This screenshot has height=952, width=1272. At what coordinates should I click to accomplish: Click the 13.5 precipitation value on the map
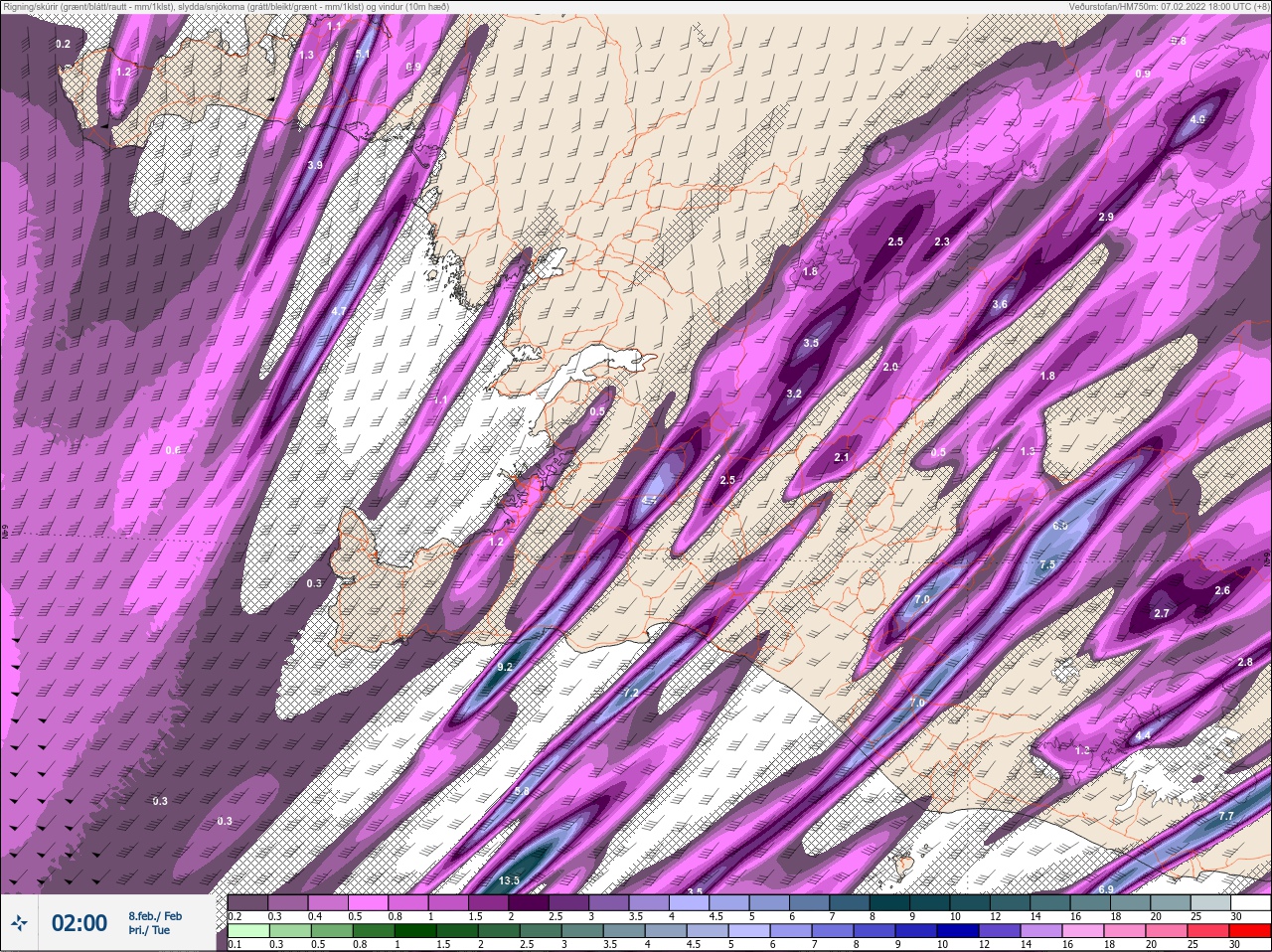click(510, 880)
